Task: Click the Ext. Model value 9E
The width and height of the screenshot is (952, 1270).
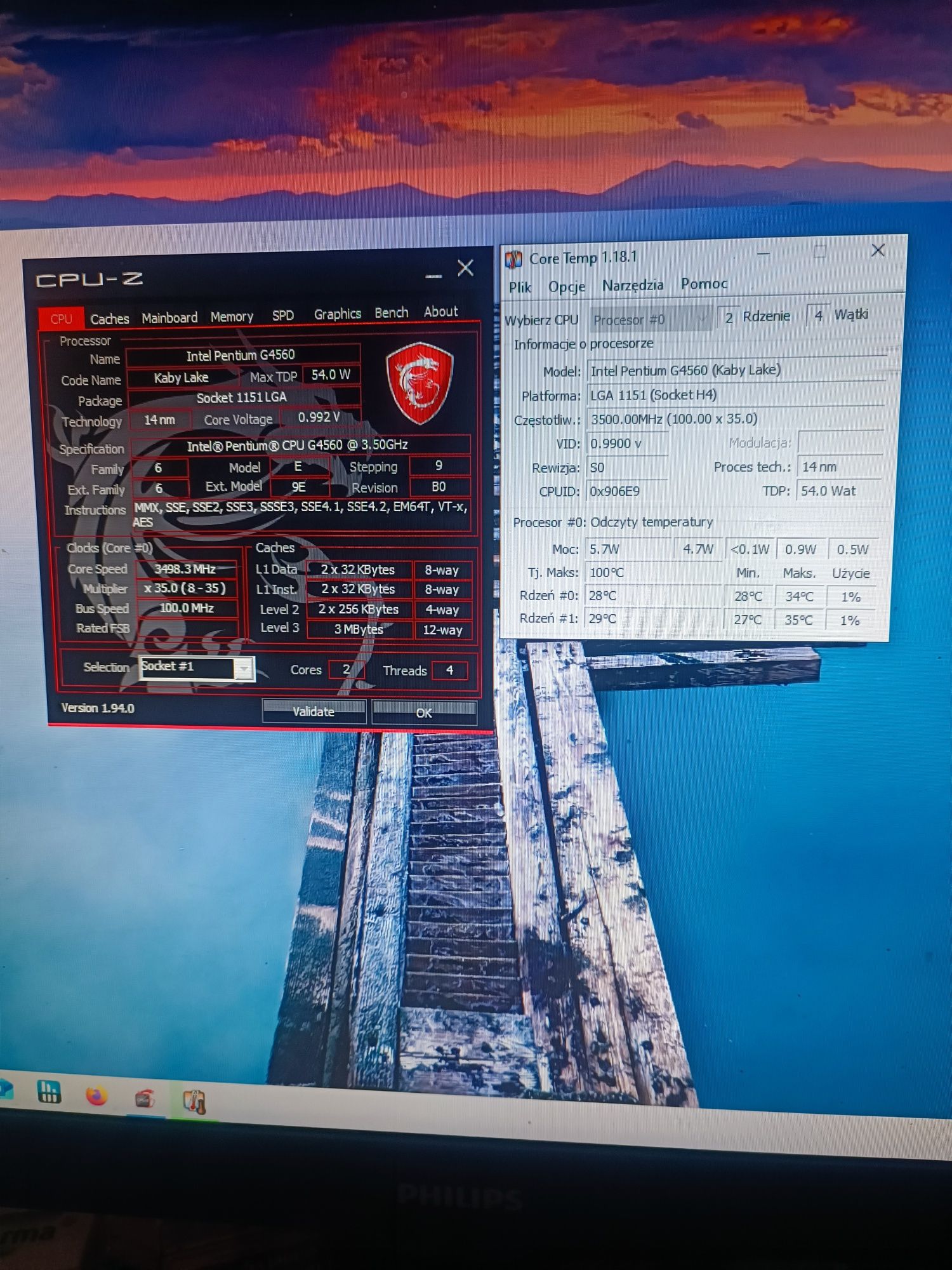Action: 300,488
